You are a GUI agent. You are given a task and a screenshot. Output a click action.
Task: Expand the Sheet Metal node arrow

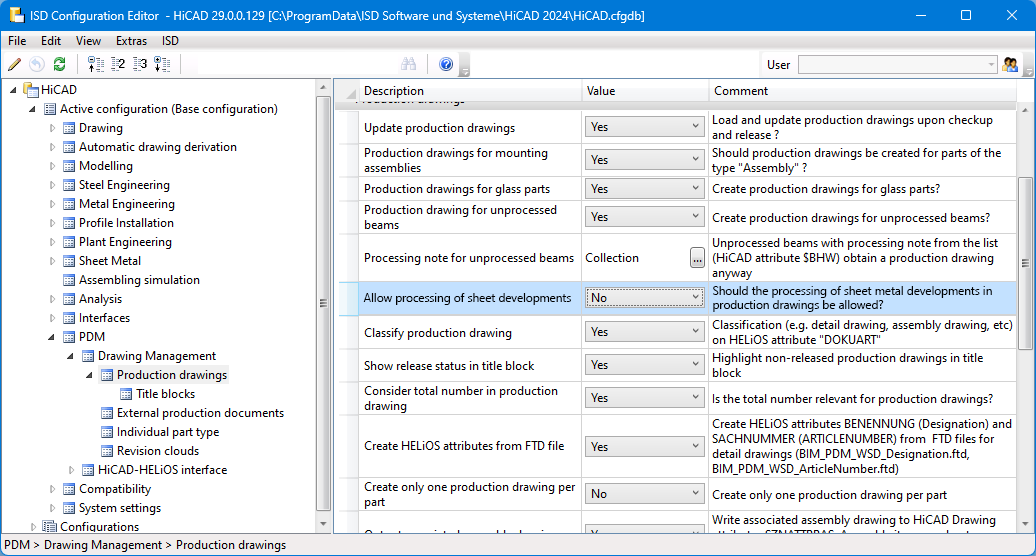coord(52,261)
